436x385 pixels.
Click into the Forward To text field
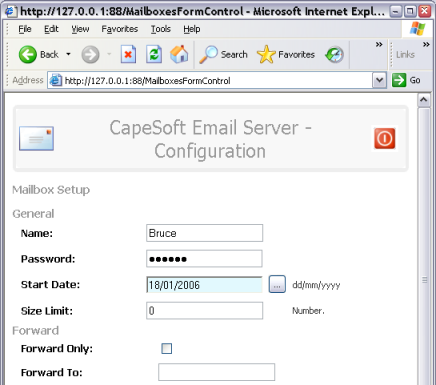click(217, 372)
